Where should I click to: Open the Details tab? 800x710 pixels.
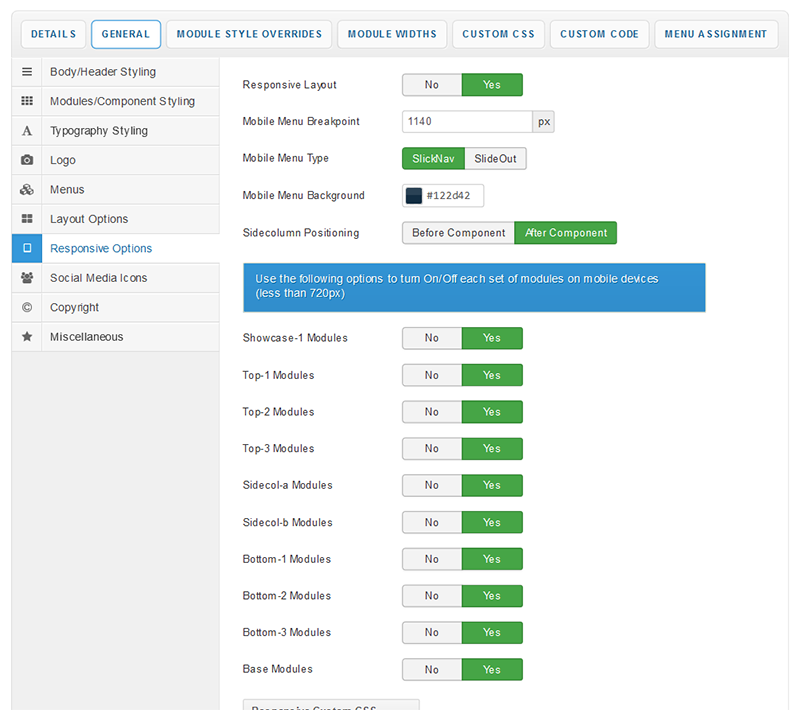53,34
